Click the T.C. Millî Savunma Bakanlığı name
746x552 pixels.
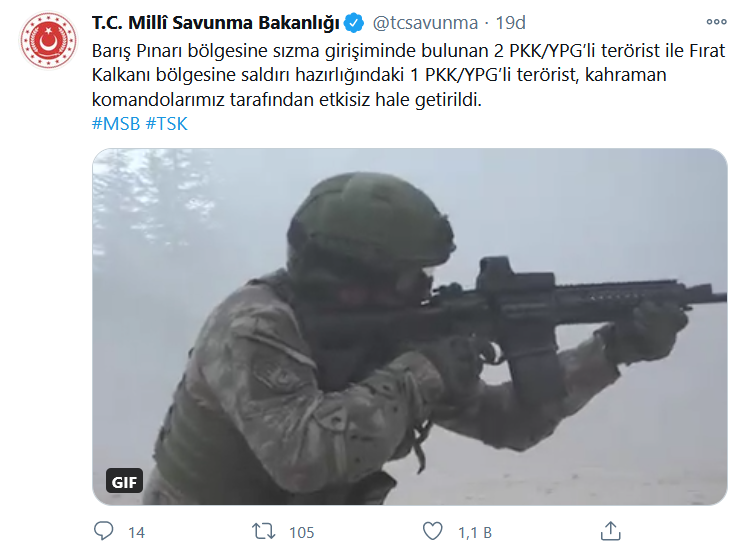[216, 23]
